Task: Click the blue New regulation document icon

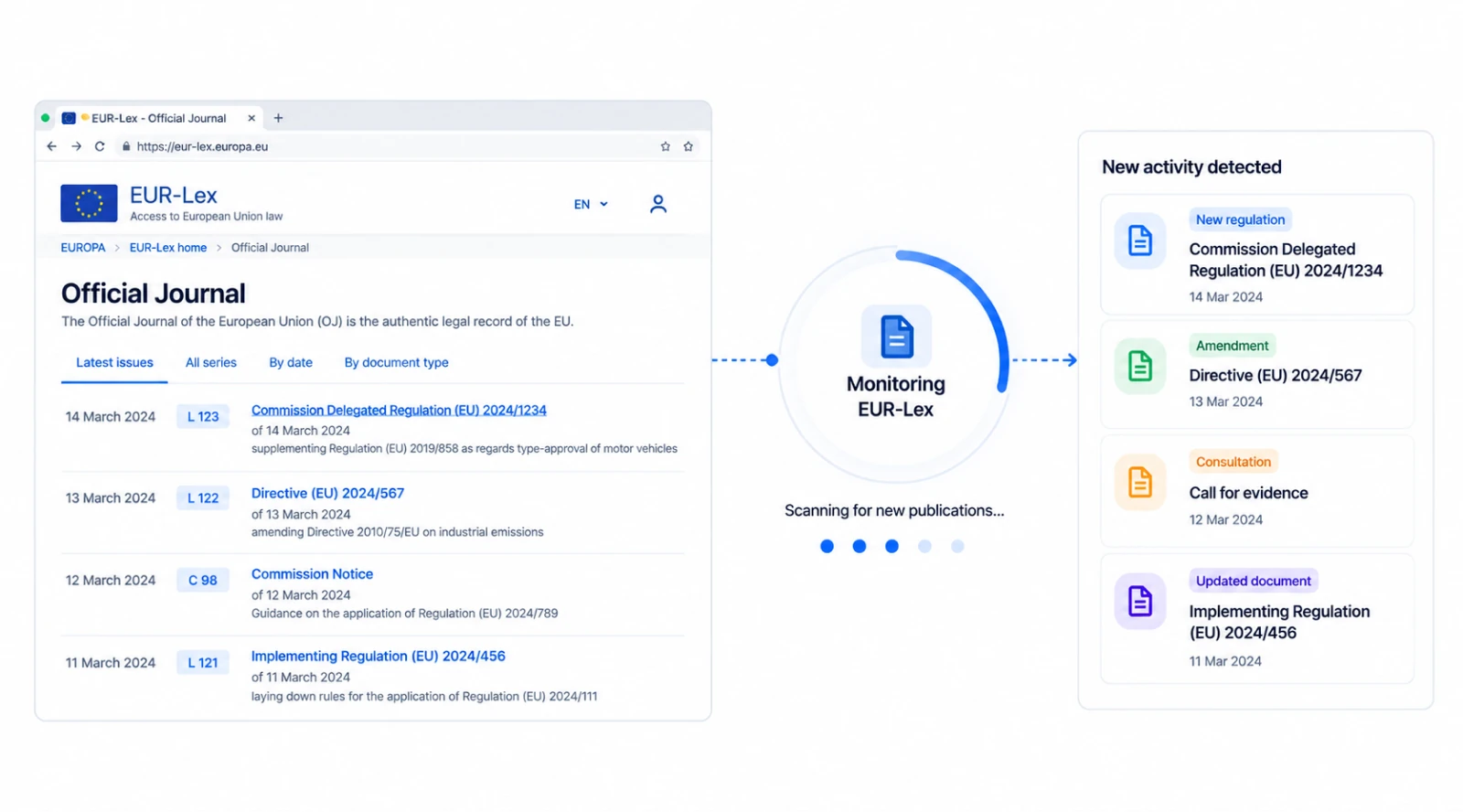Action: click(x=1140, y=240)
